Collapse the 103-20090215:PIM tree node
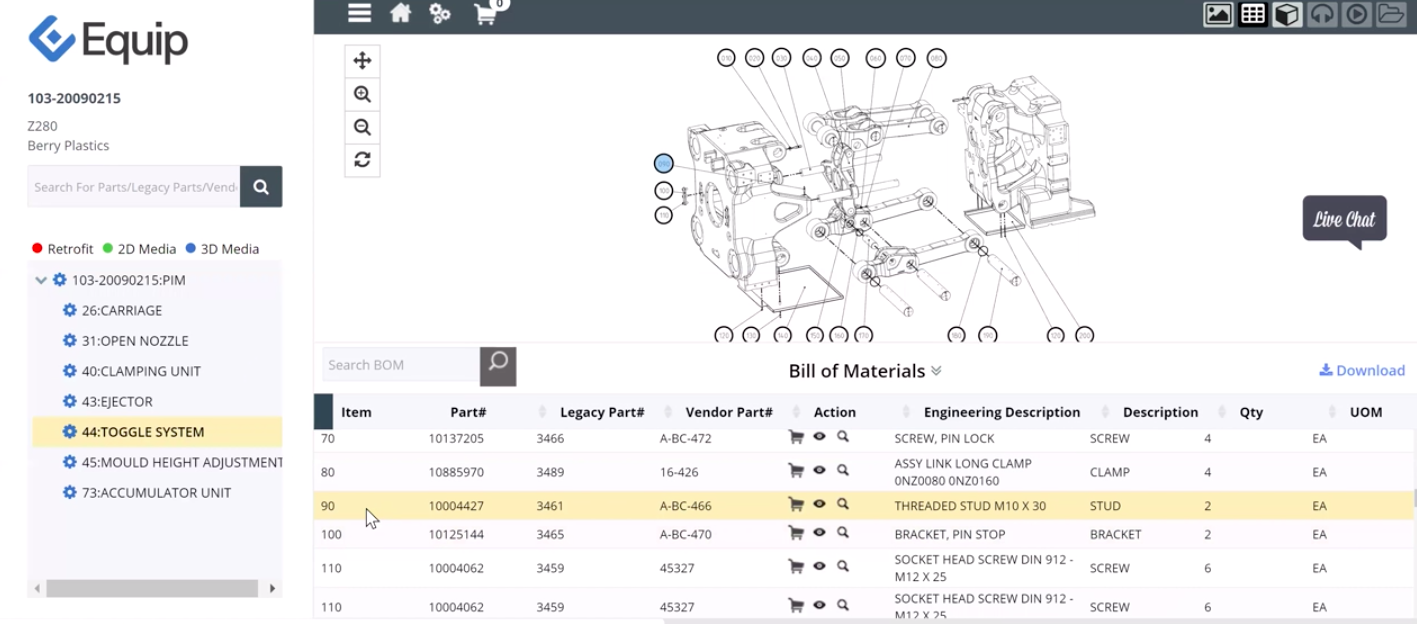1417x624 pixels. pos(41,281)
